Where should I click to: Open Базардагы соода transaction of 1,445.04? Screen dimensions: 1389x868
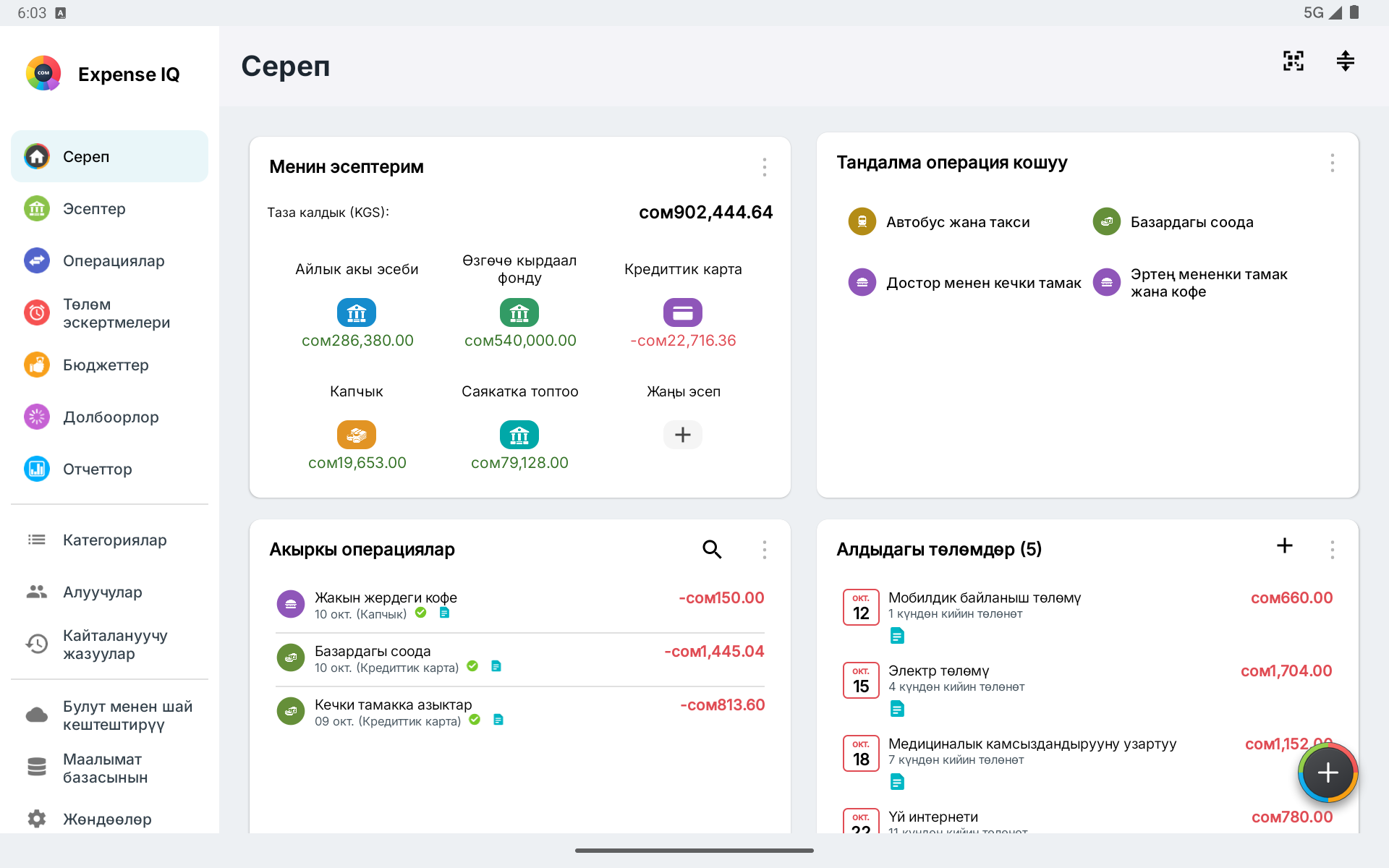pyautogui.click(x=519, y=659)
